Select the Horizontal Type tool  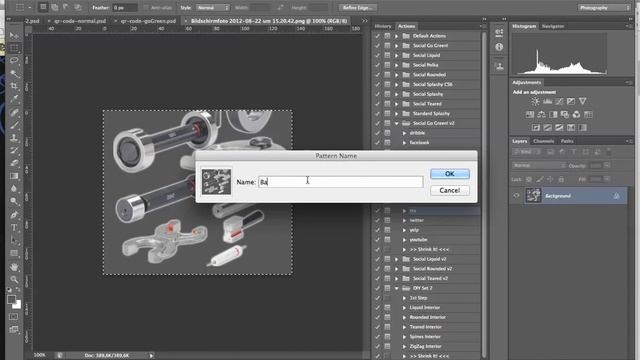pyautogui.click(x=14, y=227)
